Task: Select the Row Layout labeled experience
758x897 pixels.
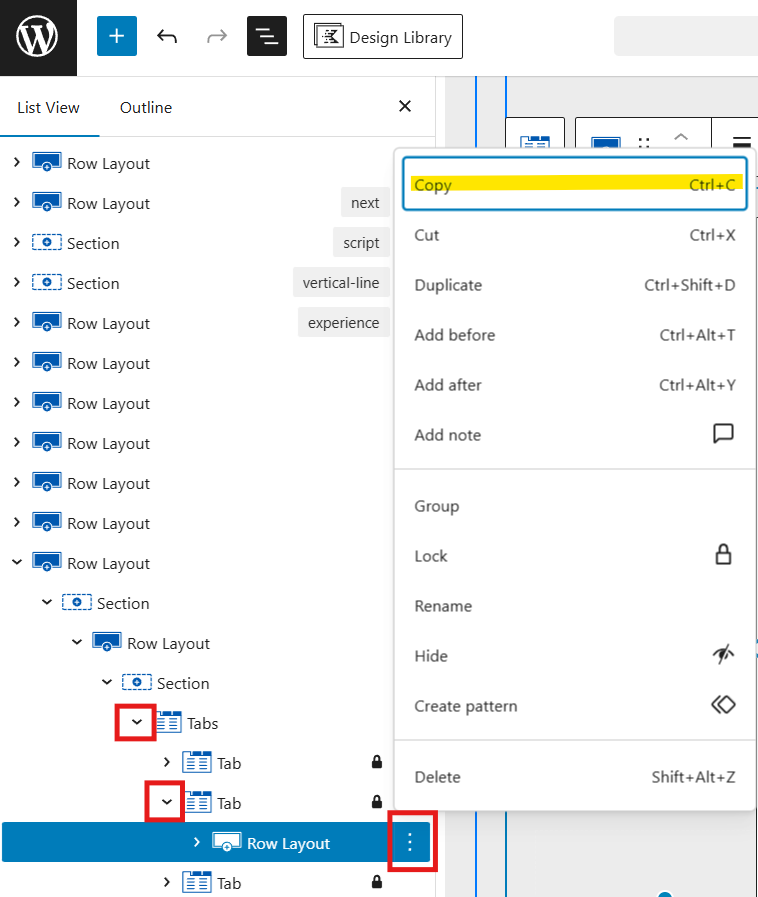Action: coord(108,323)
